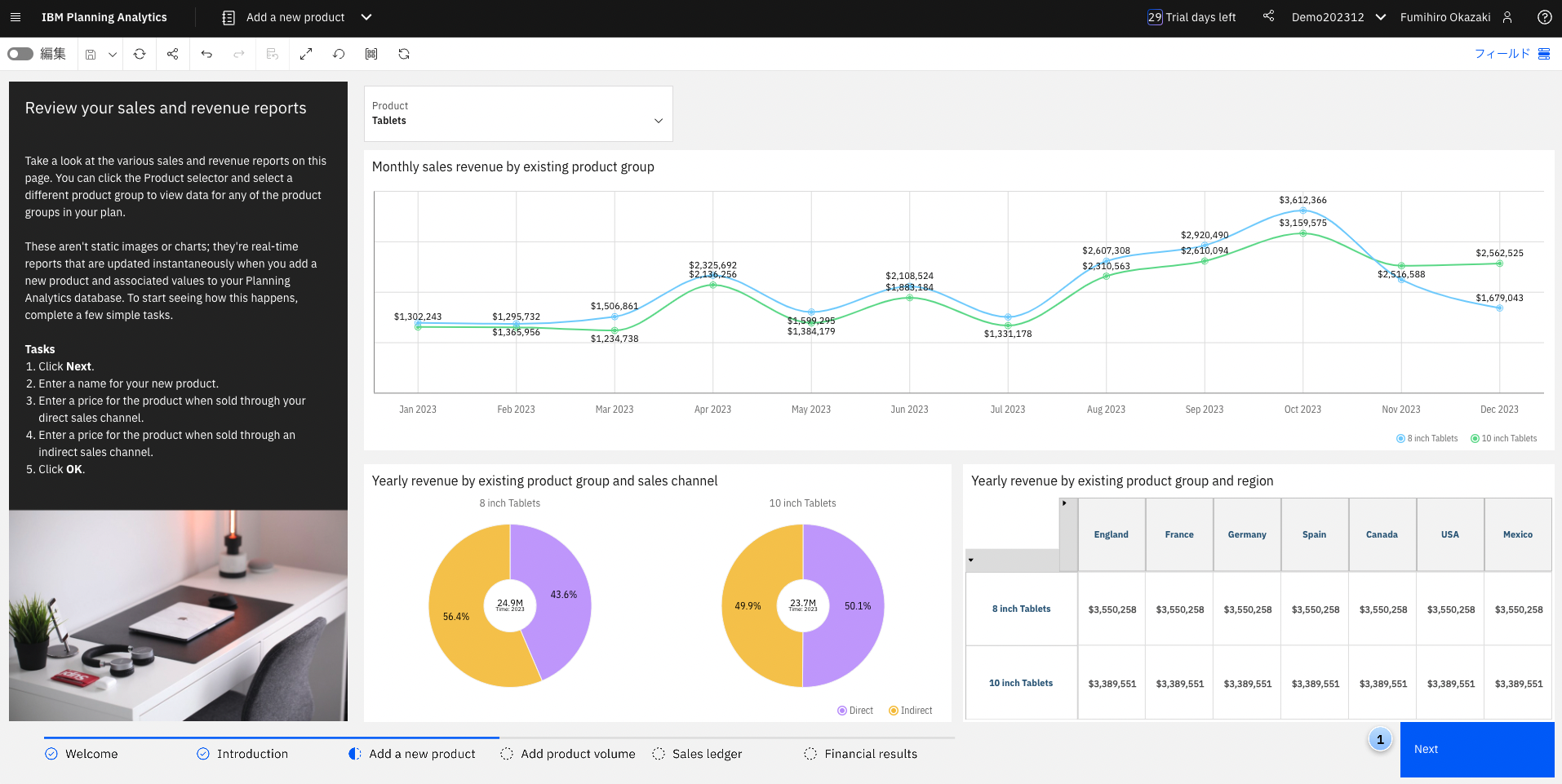Click the Jul 2023 $1,331,178 data label

[1008, 334]
